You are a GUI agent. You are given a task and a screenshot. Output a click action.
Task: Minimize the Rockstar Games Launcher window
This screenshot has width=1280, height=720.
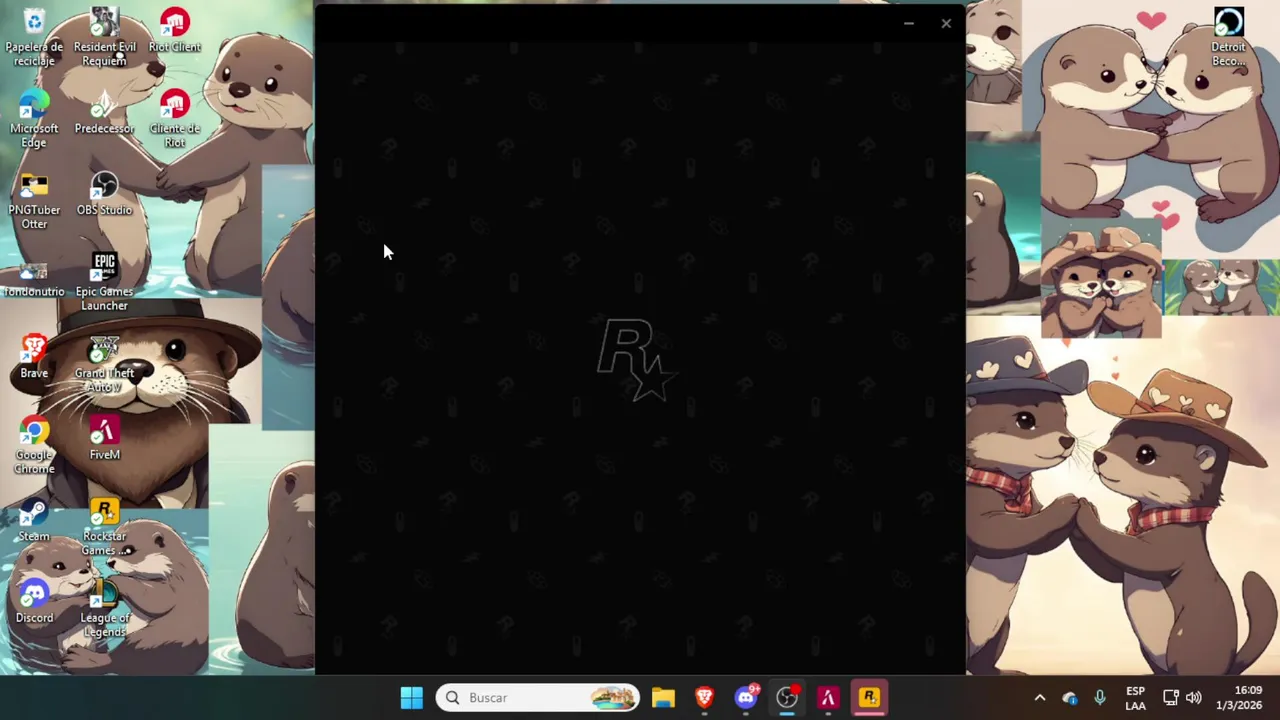[x=908, y=23]
